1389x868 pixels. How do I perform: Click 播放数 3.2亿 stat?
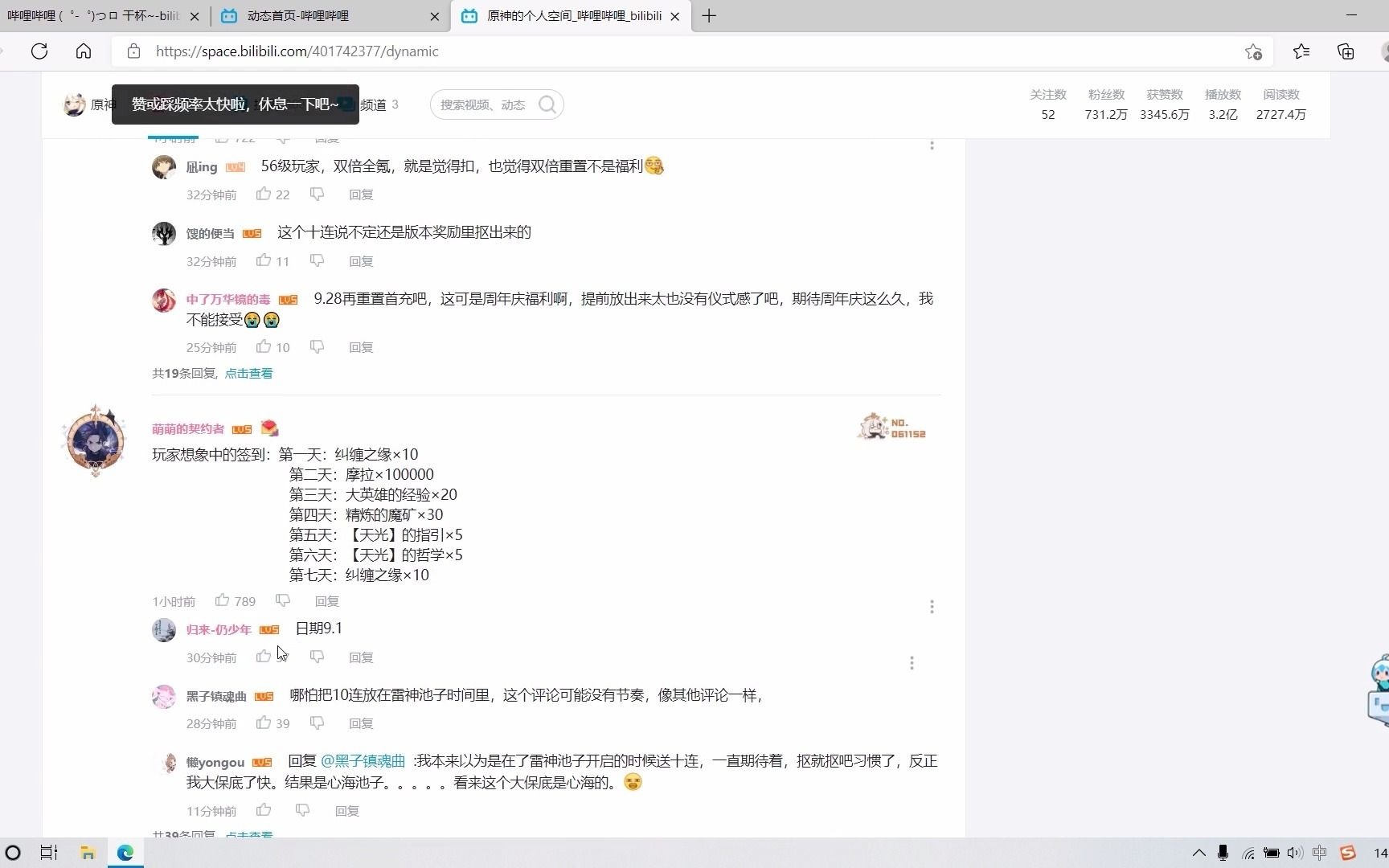pos(1223,104)
